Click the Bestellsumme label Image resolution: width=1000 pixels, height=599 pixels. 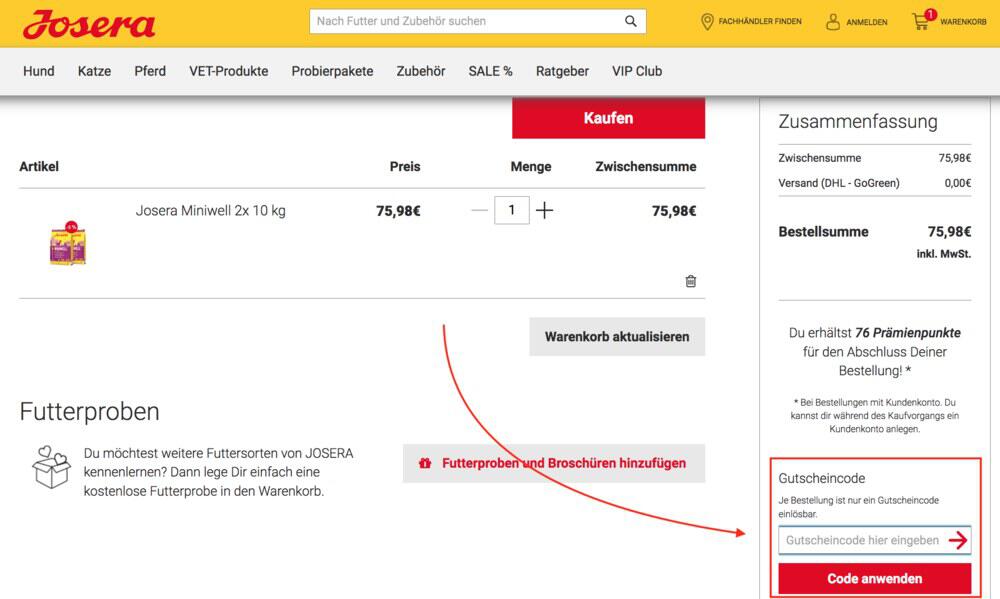[x=823, y=232]
